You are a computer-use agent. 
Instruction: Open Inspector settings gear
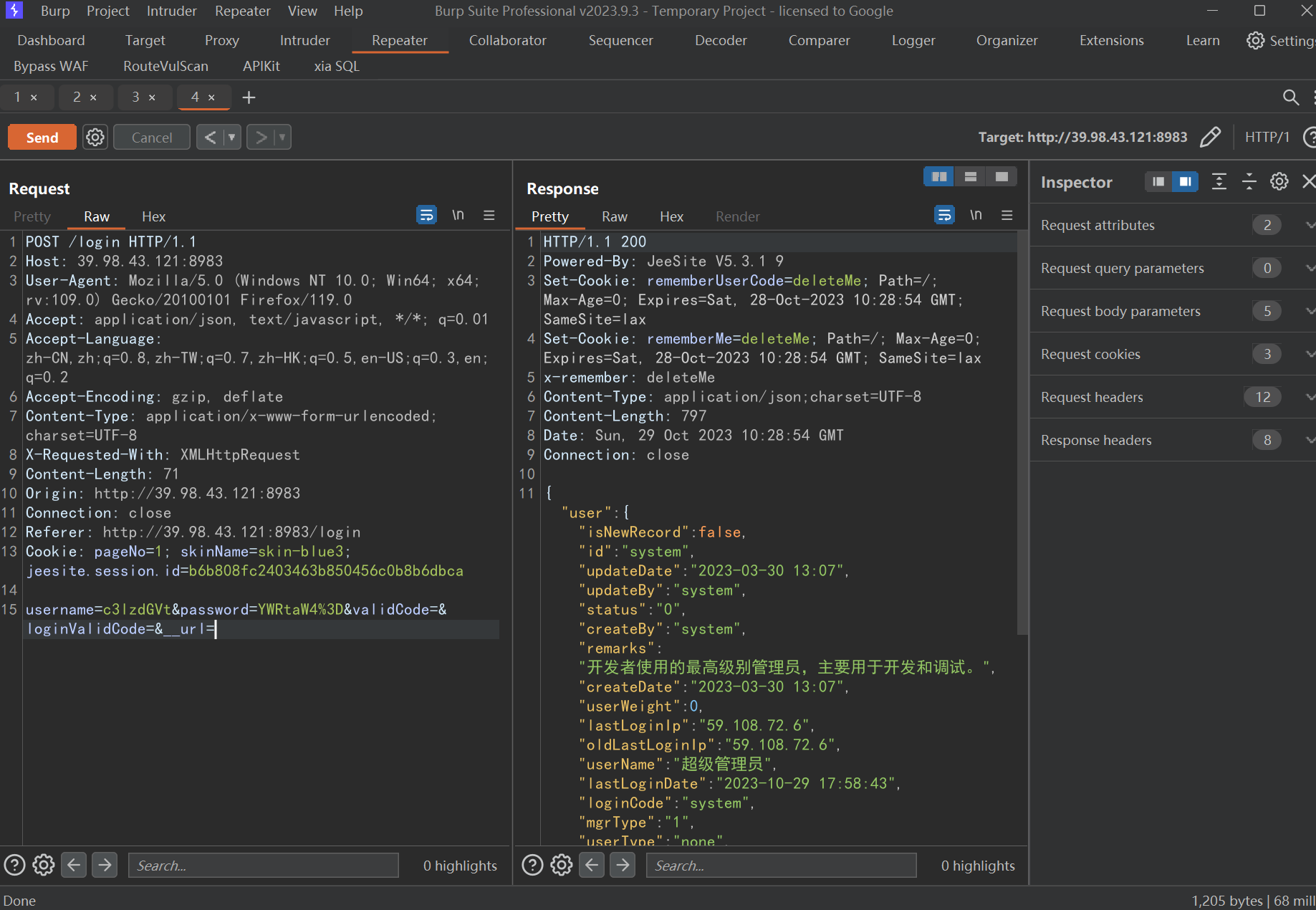[x=1279, y=181]
